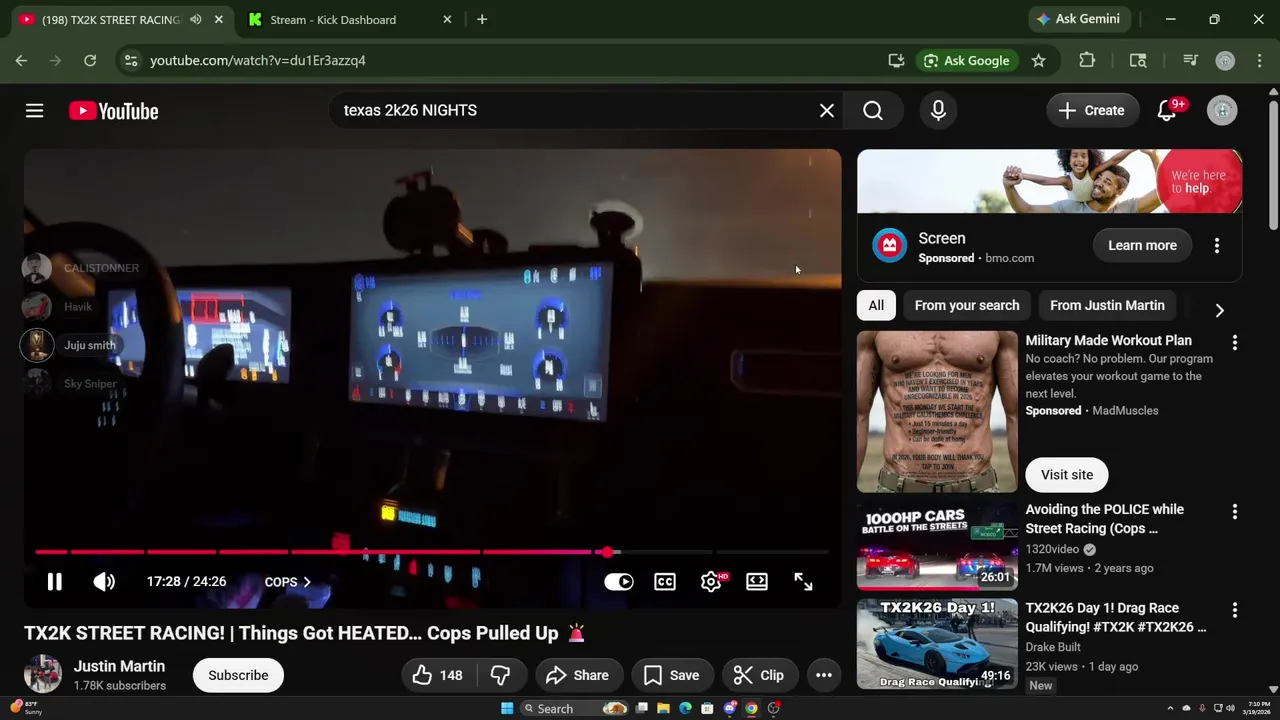The width and height of the screenshot is (1280, 720).
Task: Open Windows Start menu
Action: click(x=507, y=709)
